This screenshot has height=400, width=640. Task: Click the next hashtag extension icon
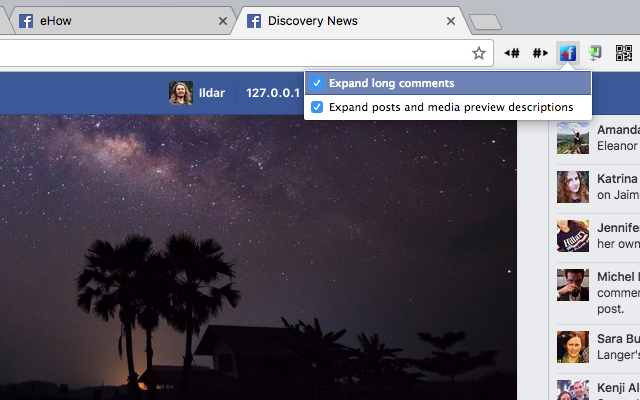[x=540, y=53]
